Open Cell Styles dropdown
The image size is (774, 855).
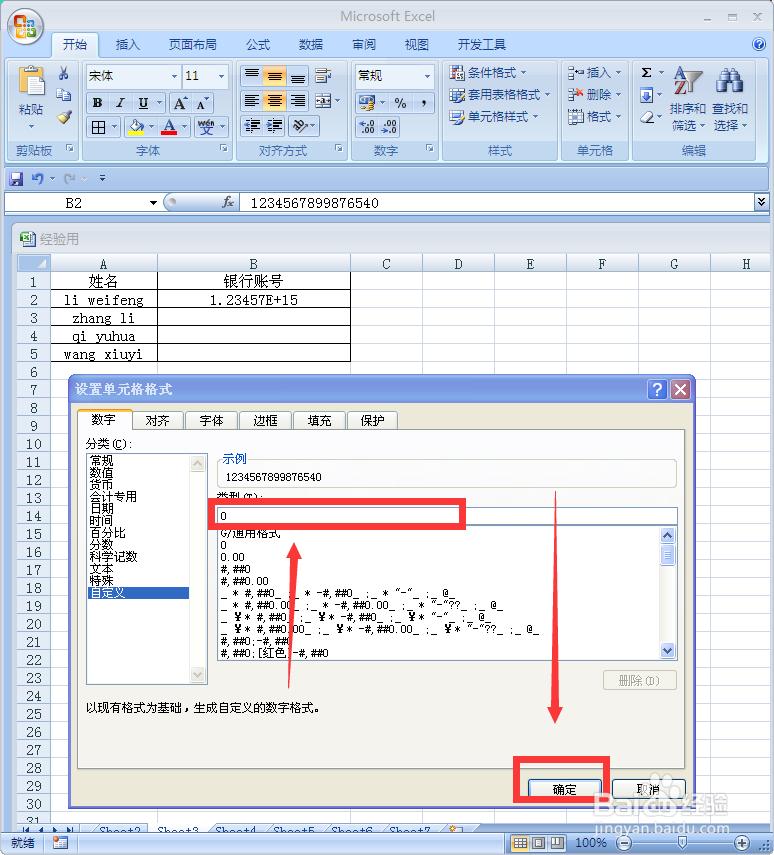pyautogui.click(x=493, y=117)
